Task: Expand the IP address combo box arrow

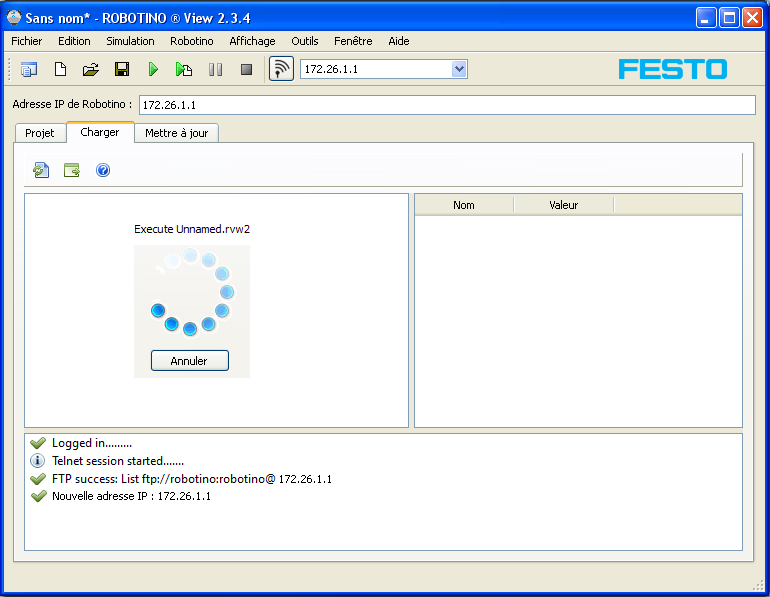Action: point(459,69)
